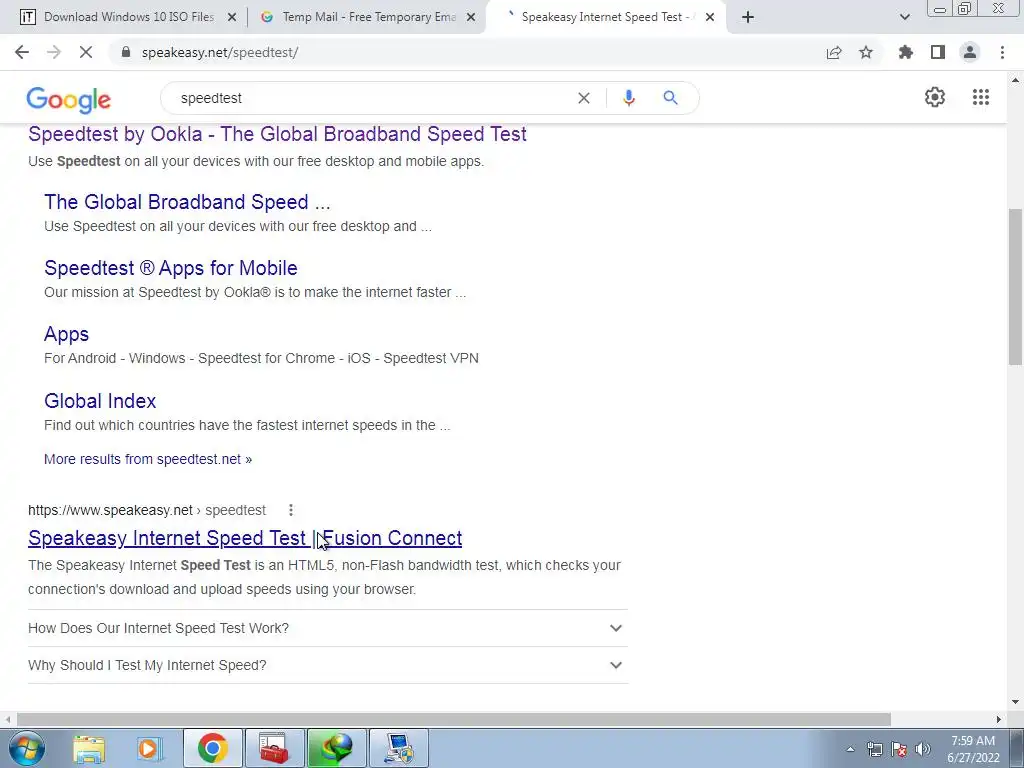Image resolution: width=1024 pixels, height=768 pixels.
Task: Open Google quick settings gear
Action: (x=935, y=97)
